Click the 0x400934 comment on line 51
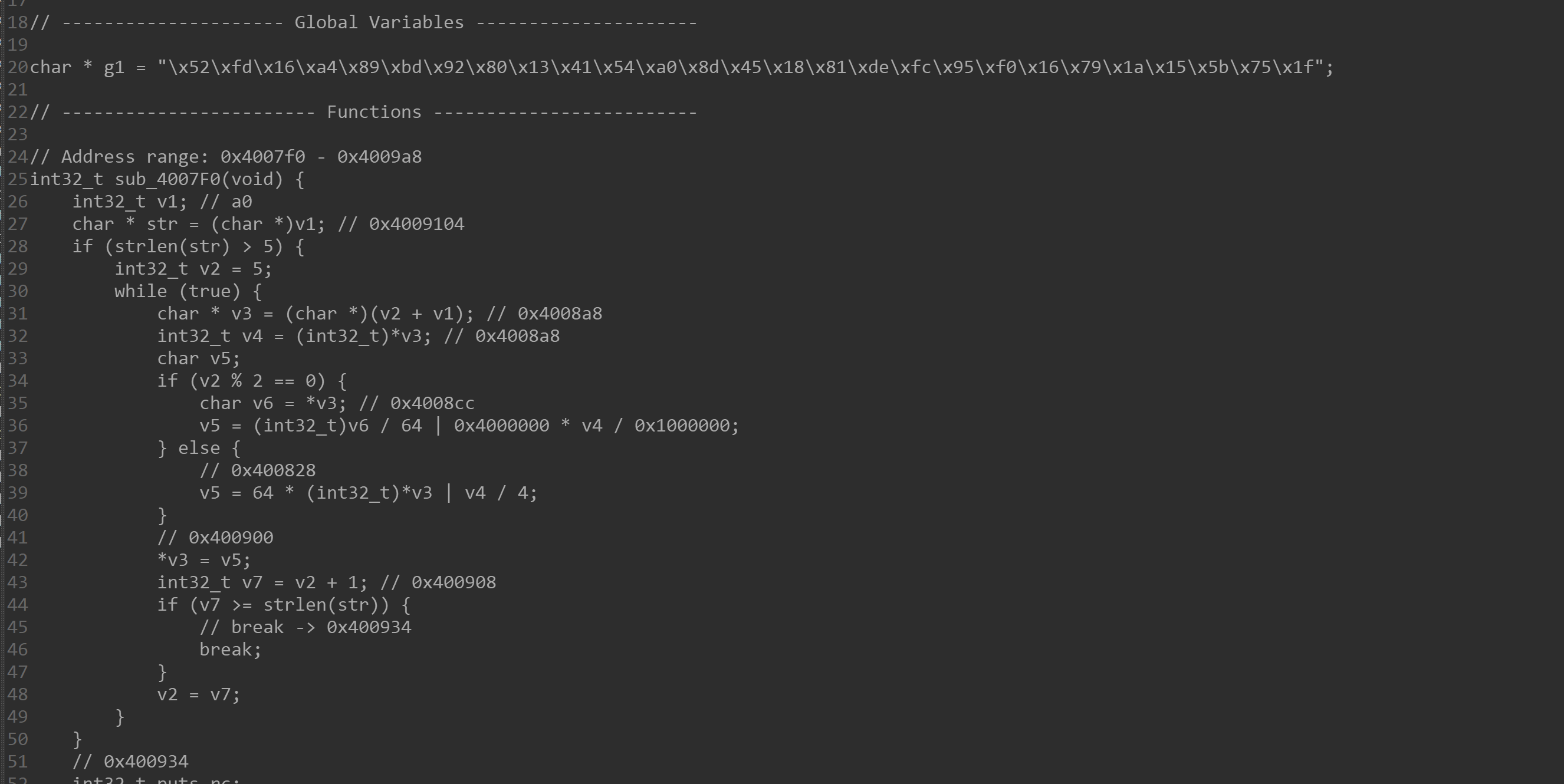This screenshot has width=1564, height=784. (x=130, y=762)
